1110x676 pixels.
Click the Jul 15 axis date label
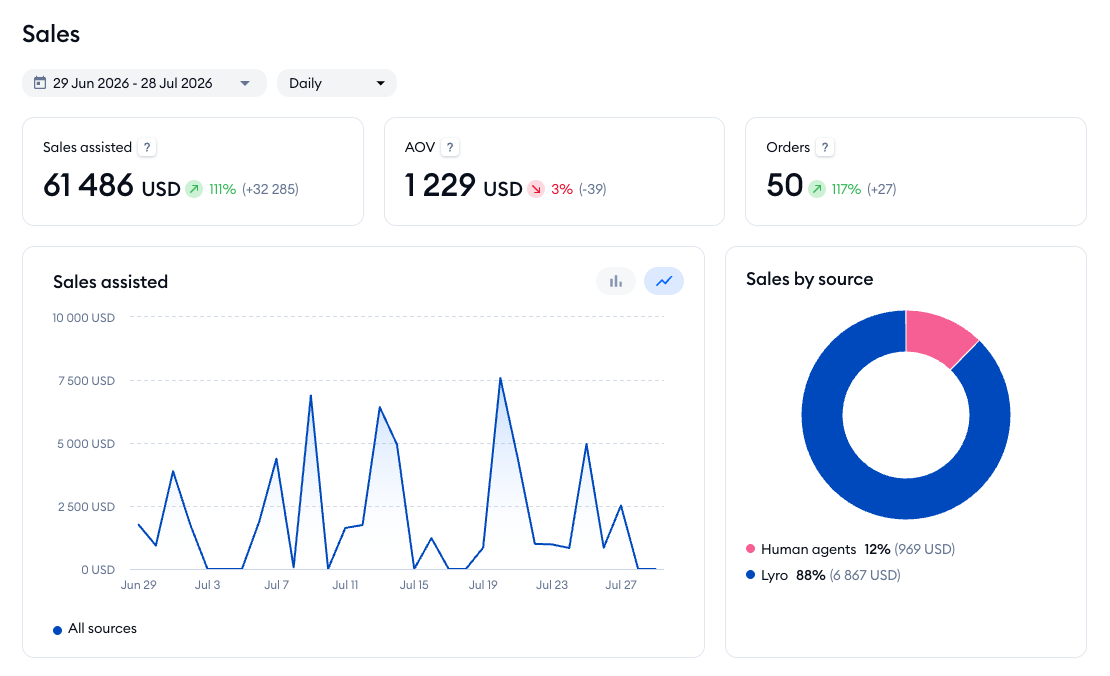[414, 585]
